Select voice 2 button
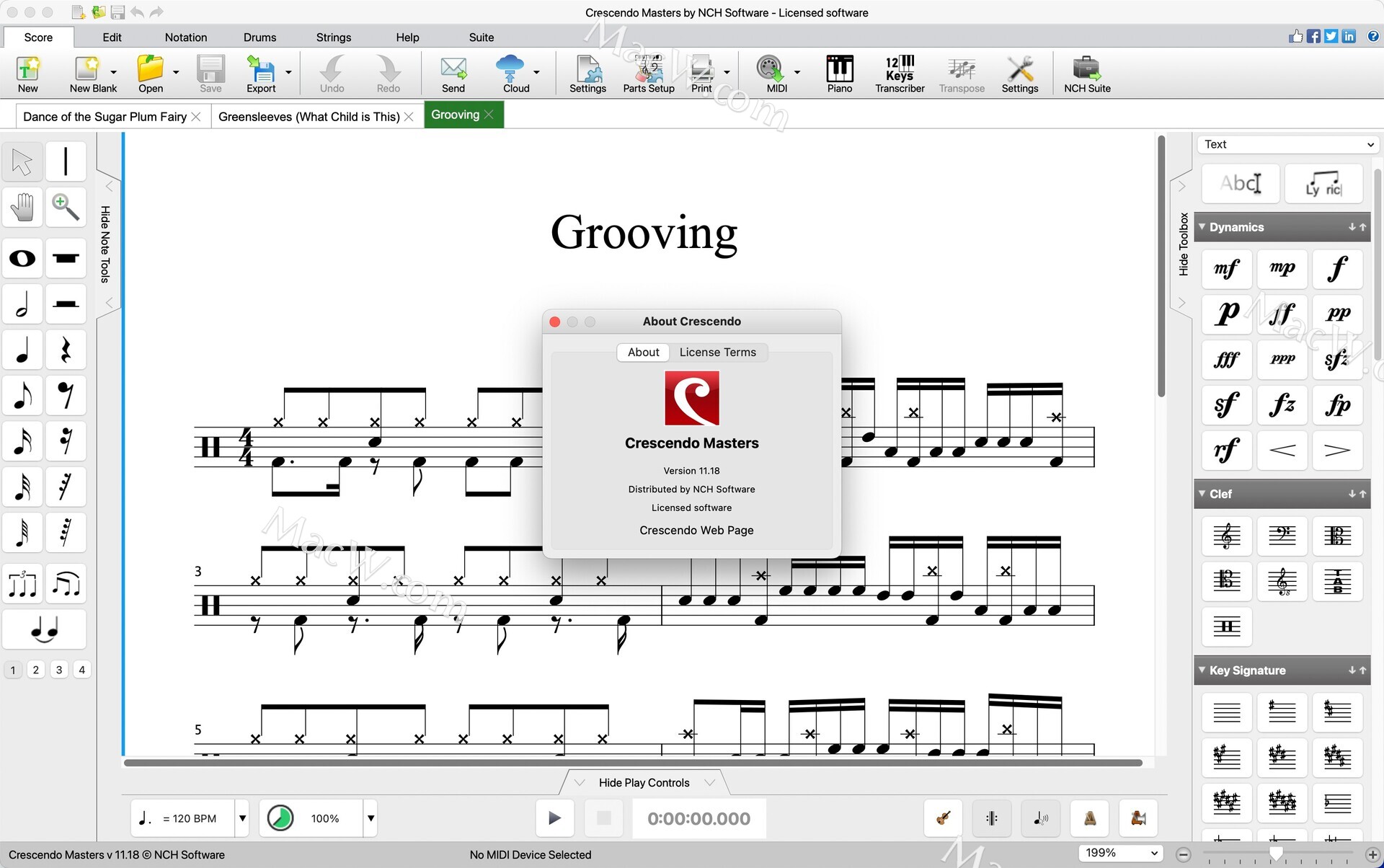The width and height of the screenshot is (1384, 868). [36, 670]
